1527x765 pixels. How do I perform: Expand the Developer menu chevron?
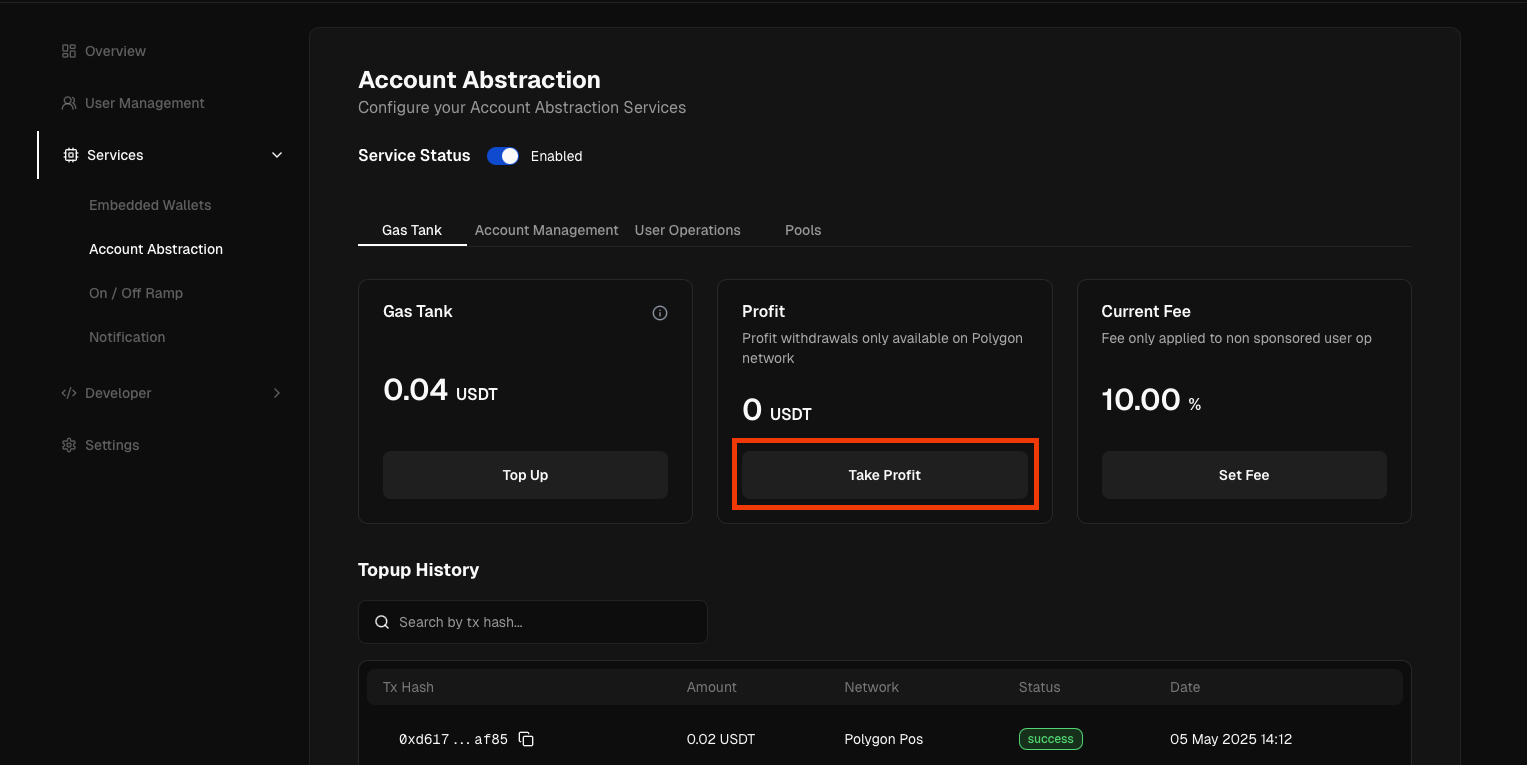click(277, 393)
